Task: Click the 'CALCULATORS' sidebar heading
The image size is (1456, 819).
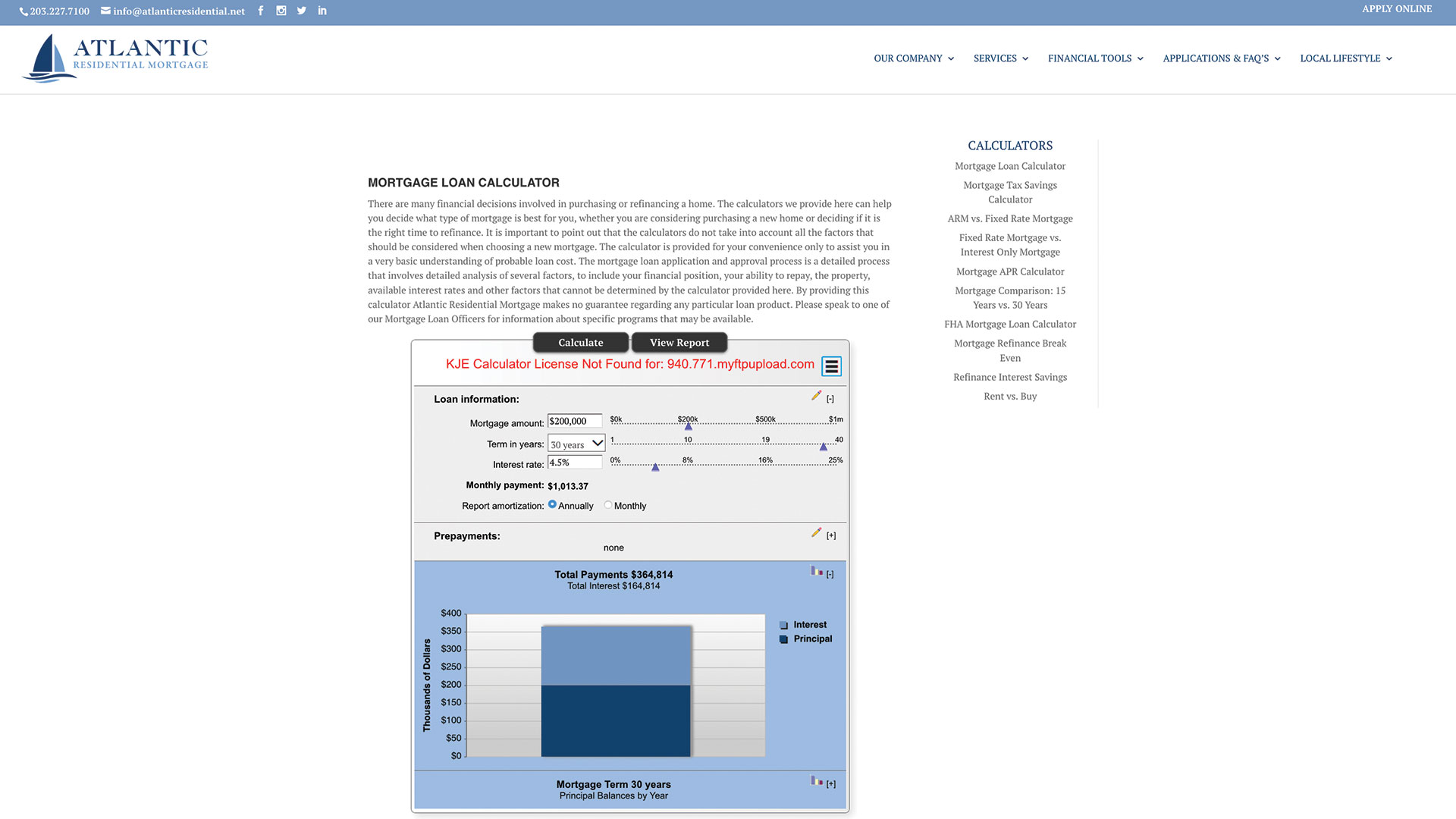Action: click(1010, 146)
